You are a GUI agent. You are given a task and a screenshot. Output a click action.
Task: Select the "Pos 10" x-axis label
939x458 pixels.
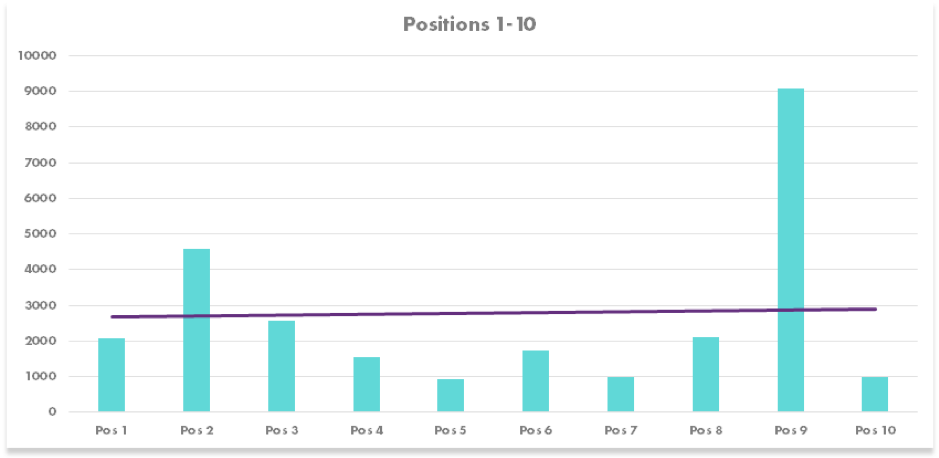tap(876, 431)
